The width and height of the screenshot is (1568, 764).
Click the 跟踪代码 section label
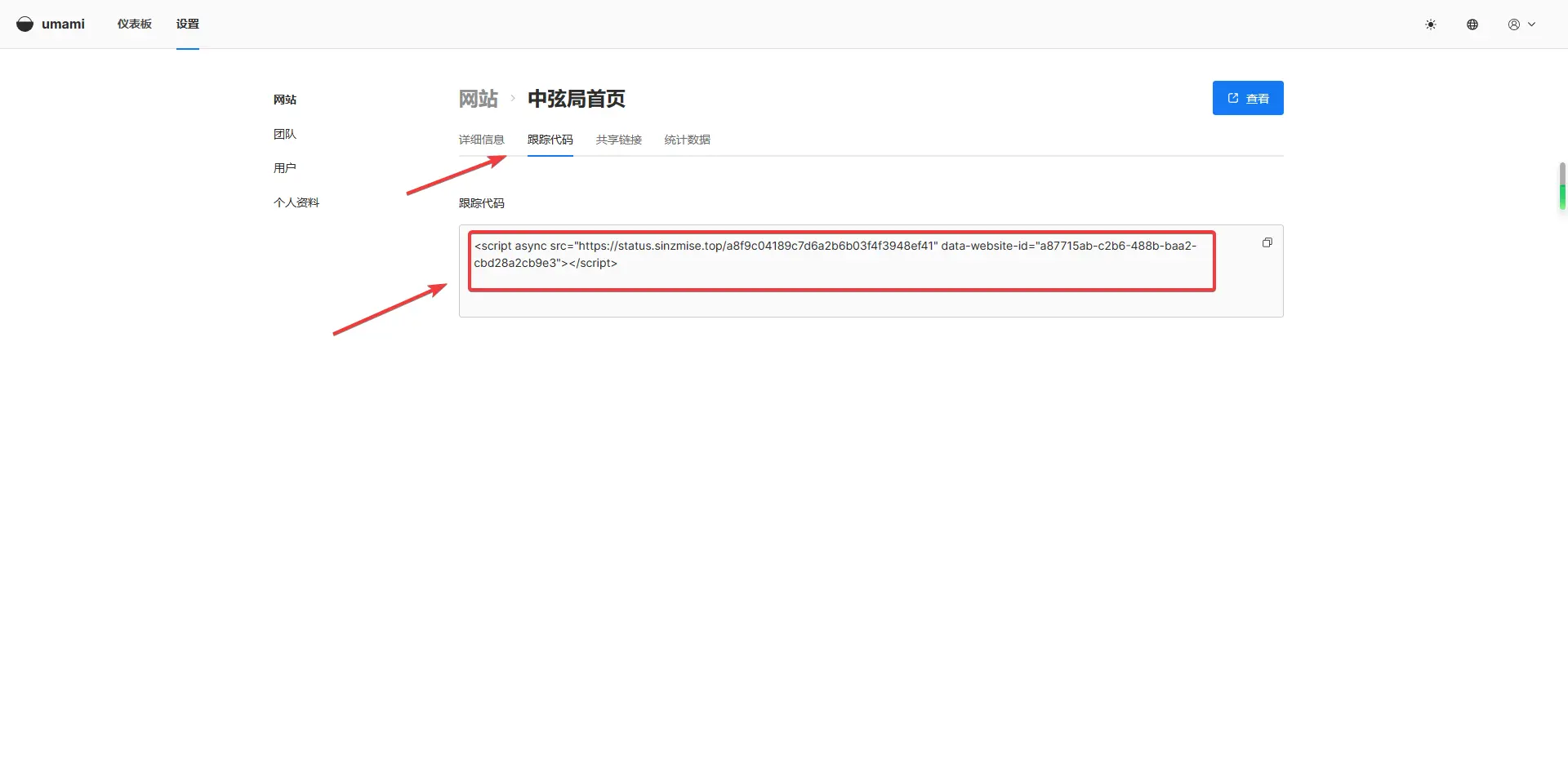tap(482, 203)
